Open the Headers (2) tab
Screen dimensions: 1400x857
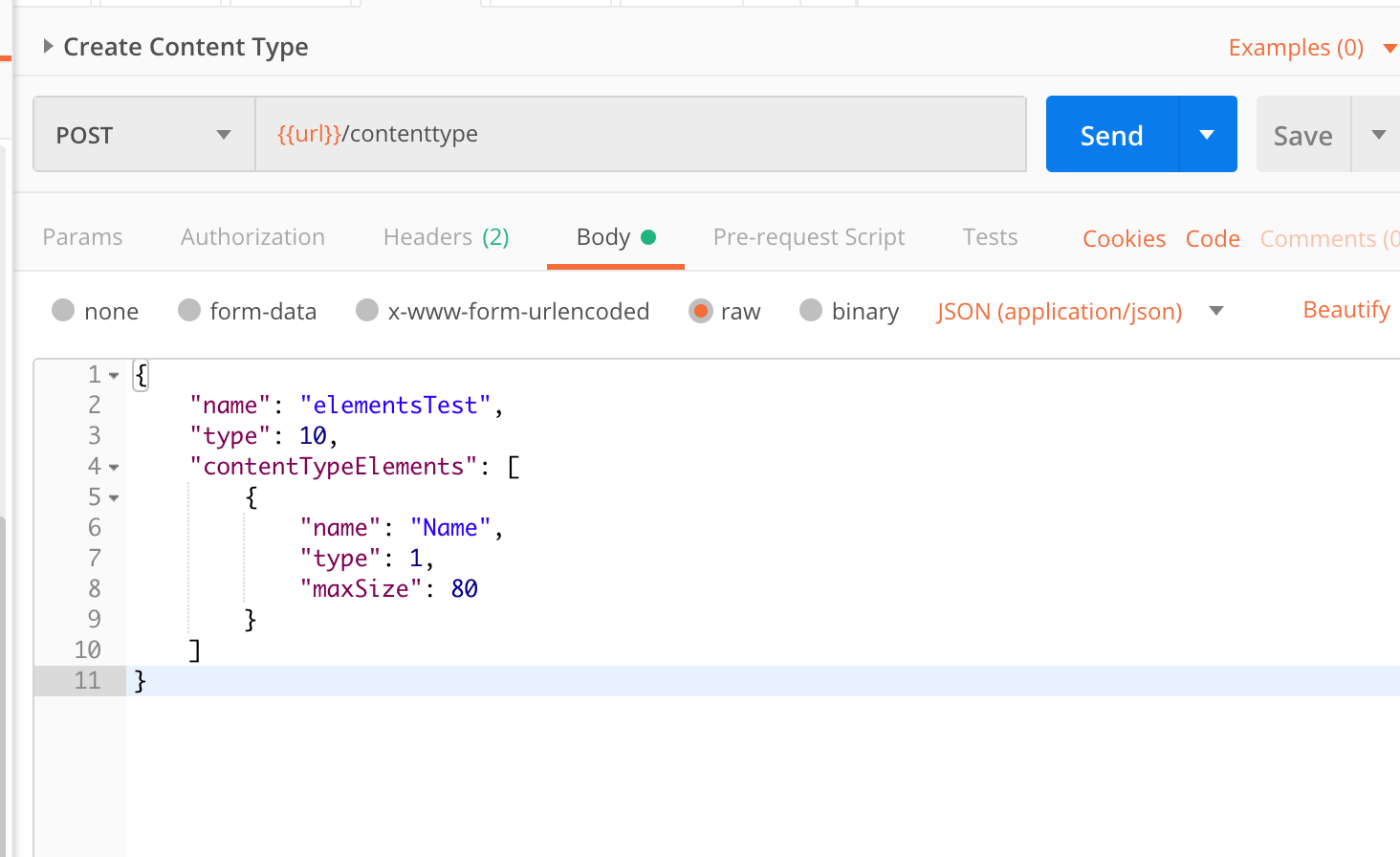pos(446,237)
